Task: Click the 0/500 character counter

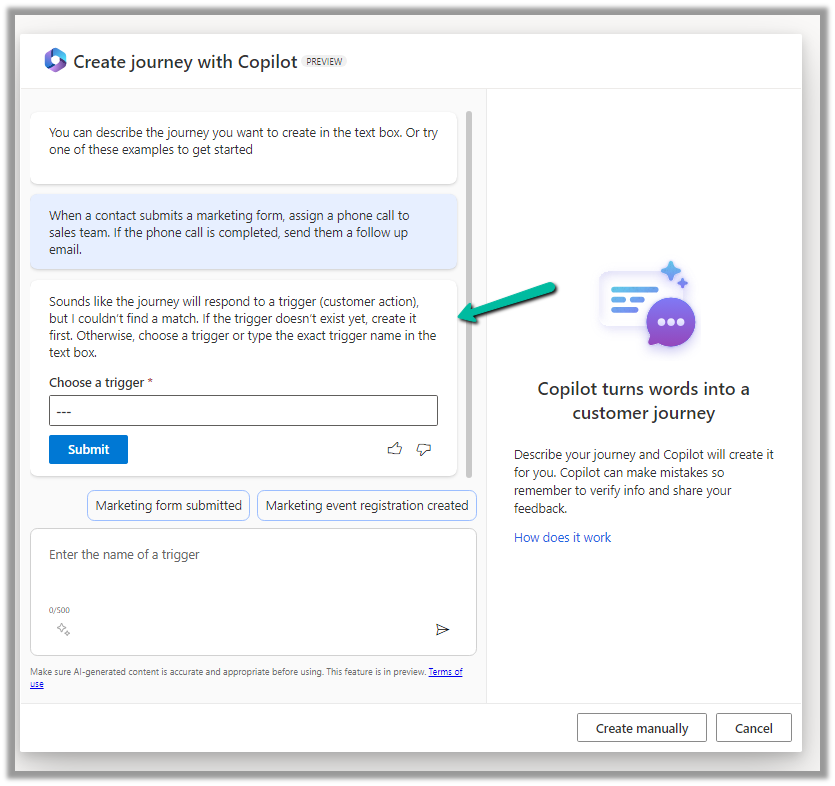Action: tap(59, 610)
